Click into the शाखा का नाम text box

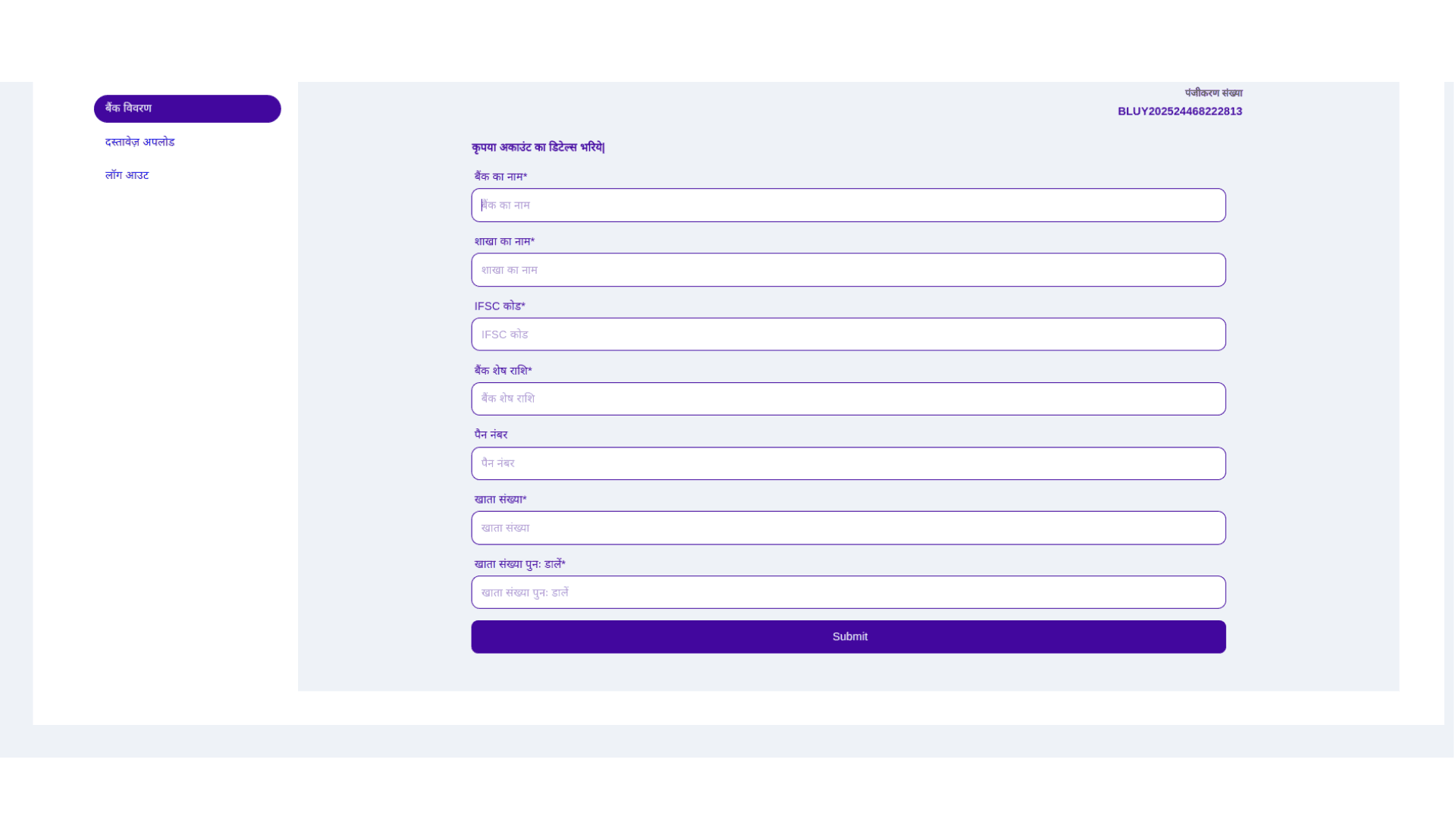pyautogui.click(x=848, y=270)
